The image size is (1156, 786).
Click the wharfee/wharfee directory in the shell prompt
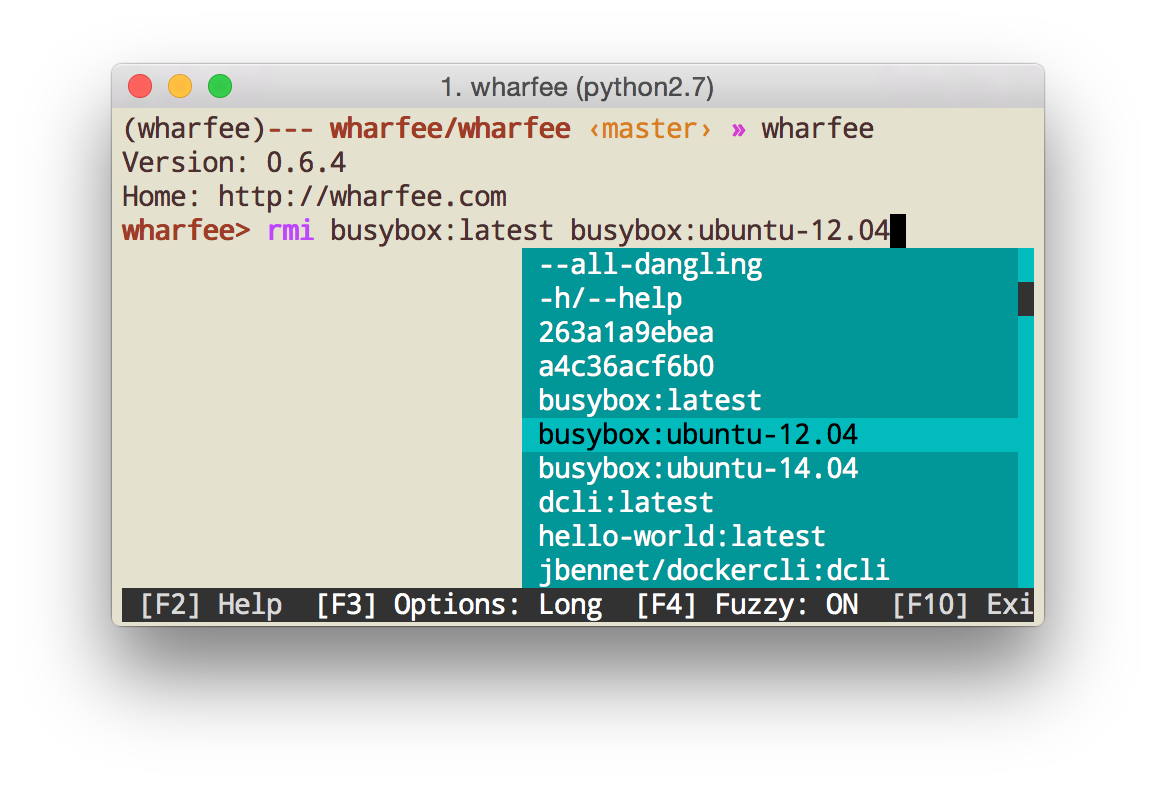(x=450, y=129)
